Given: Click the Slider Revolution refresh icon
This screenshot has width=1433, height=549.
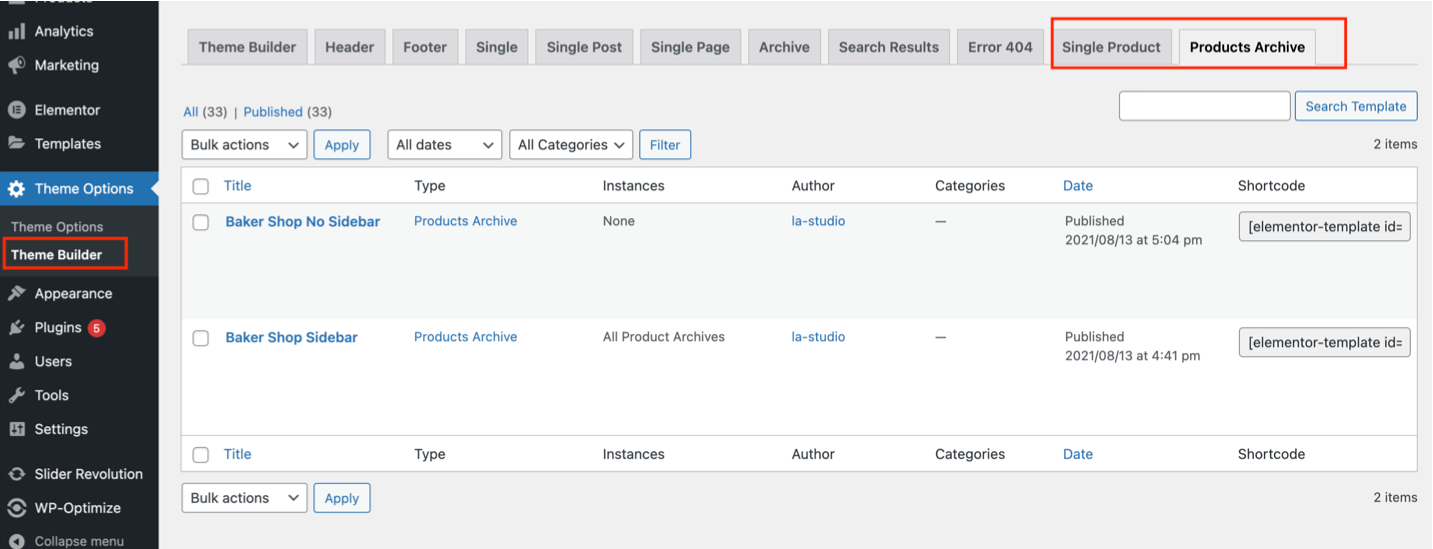Looking at the screenshot, I should (17, 474).
